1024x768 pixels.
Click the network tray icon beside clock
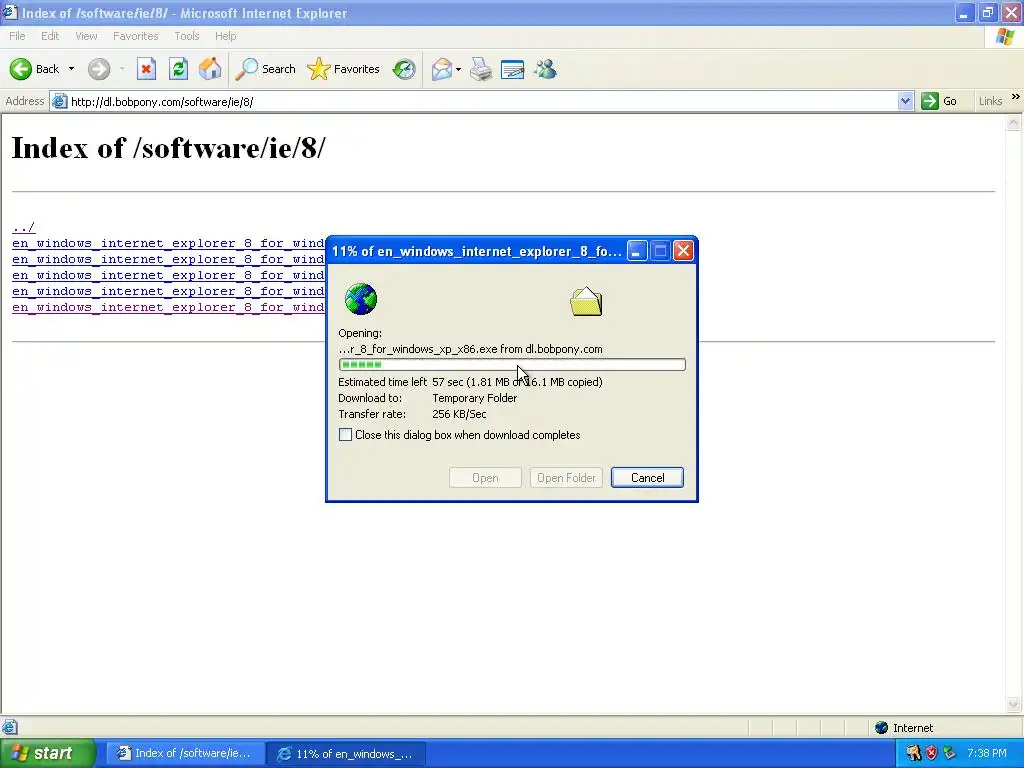(x=950, y=753)
